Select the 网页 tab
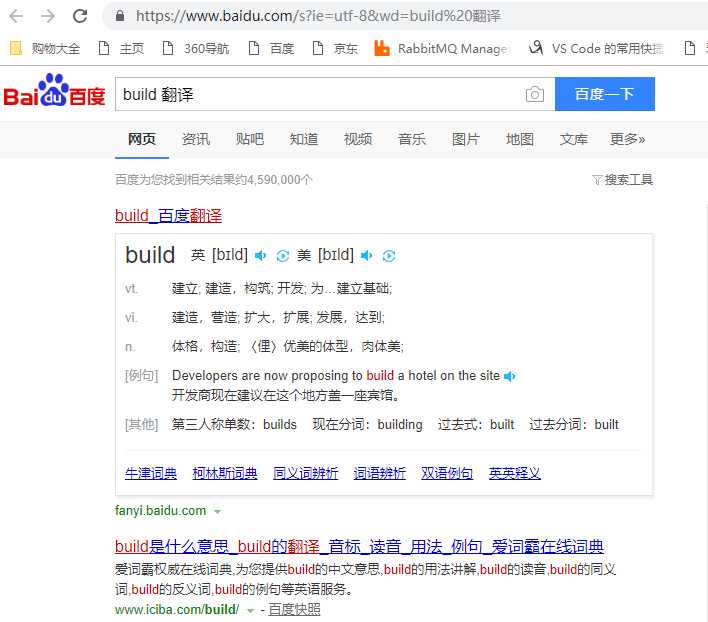The height and width of the screenshot is (622, 708). 142,139
